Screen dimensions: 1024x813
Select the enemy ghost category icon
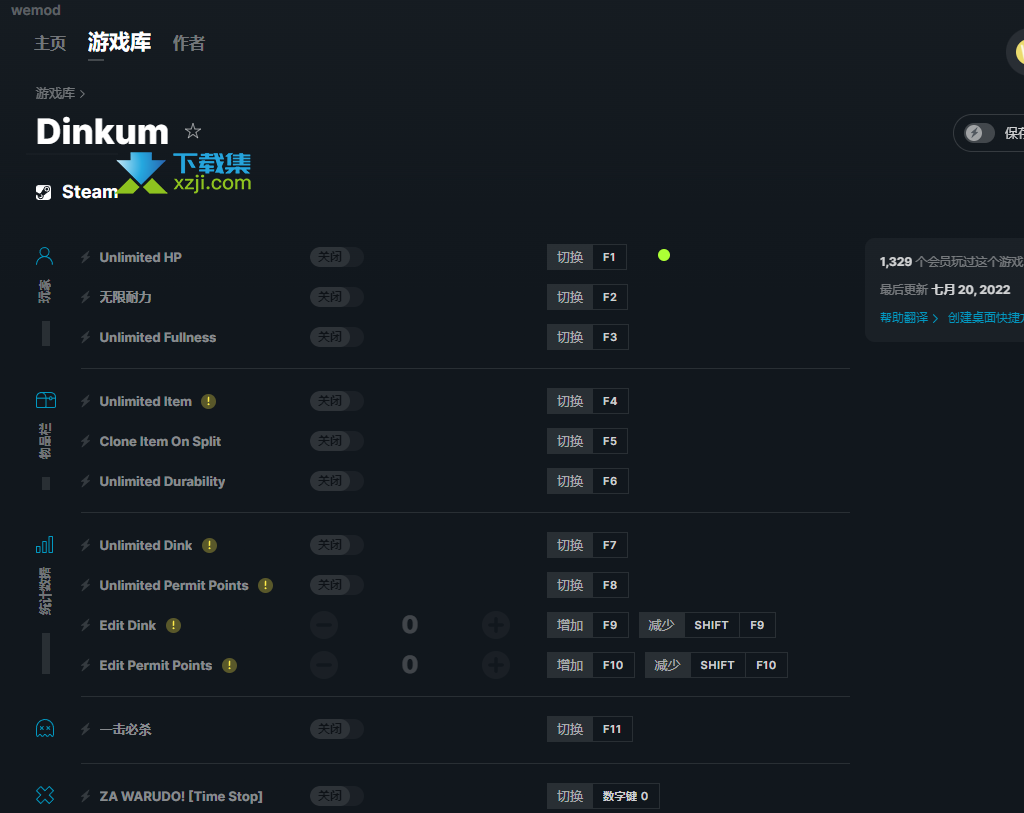tap(45, 728)
